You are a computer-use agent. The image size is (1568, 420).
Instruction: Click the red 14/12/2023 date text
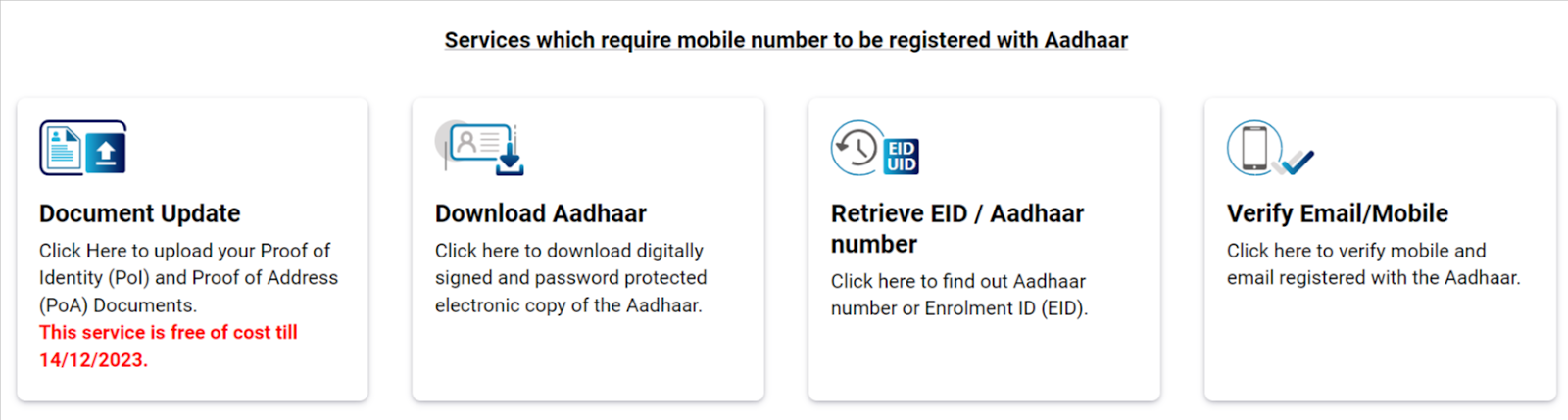[x=93, y=360]
